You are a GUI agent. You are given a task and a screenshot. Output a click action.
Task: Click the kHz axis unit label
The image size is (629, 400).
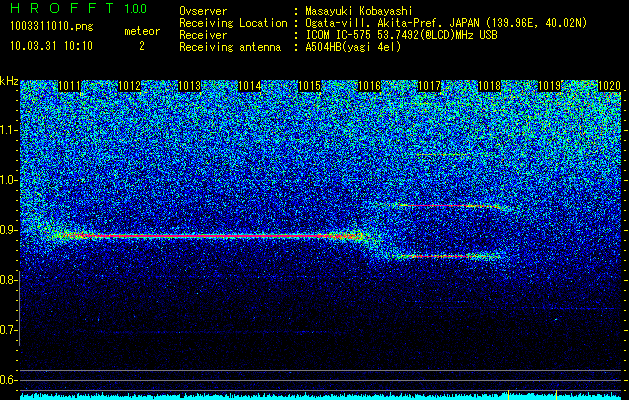tap(9, 81)
